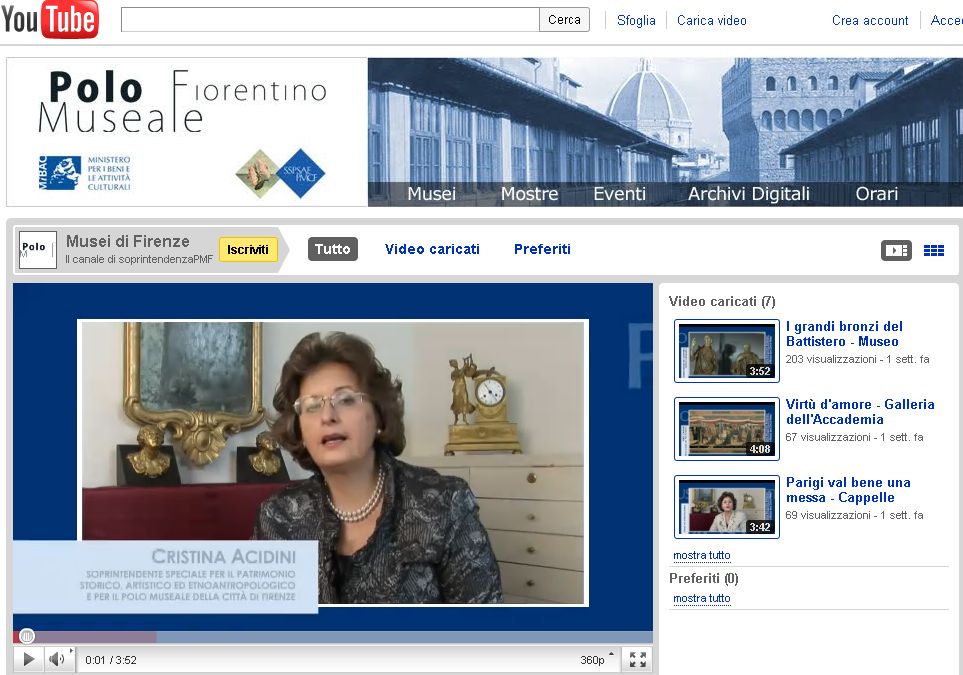Switch to grid view layout icon
Viewport: 963px width, 675px height.
point(933,250)
